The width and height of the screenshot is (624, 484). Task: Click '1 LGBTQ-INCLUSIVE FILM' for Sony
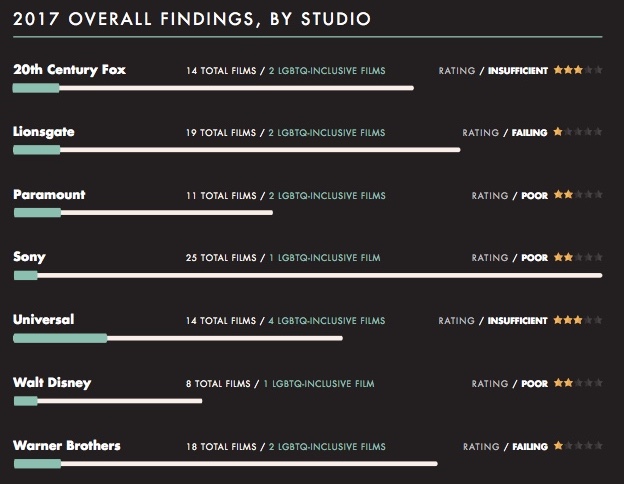(325, 258)
